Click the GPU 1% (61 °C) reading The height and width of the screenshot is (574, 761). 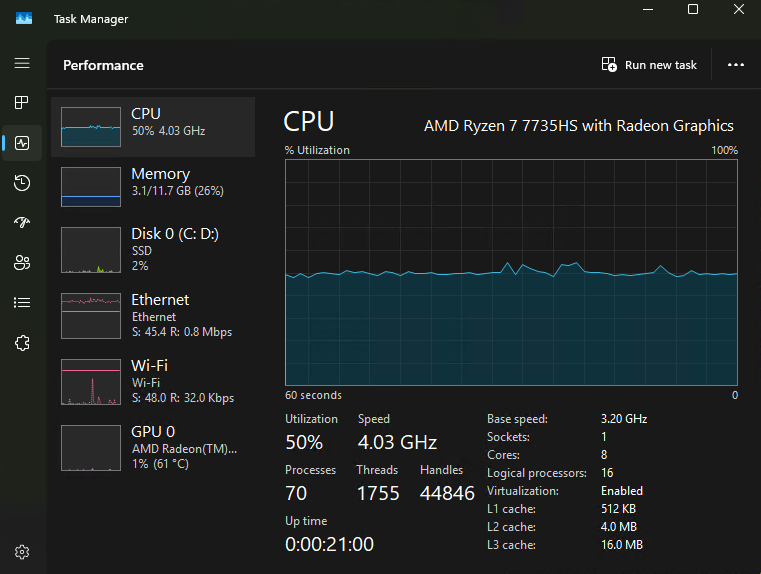[160, 464]
